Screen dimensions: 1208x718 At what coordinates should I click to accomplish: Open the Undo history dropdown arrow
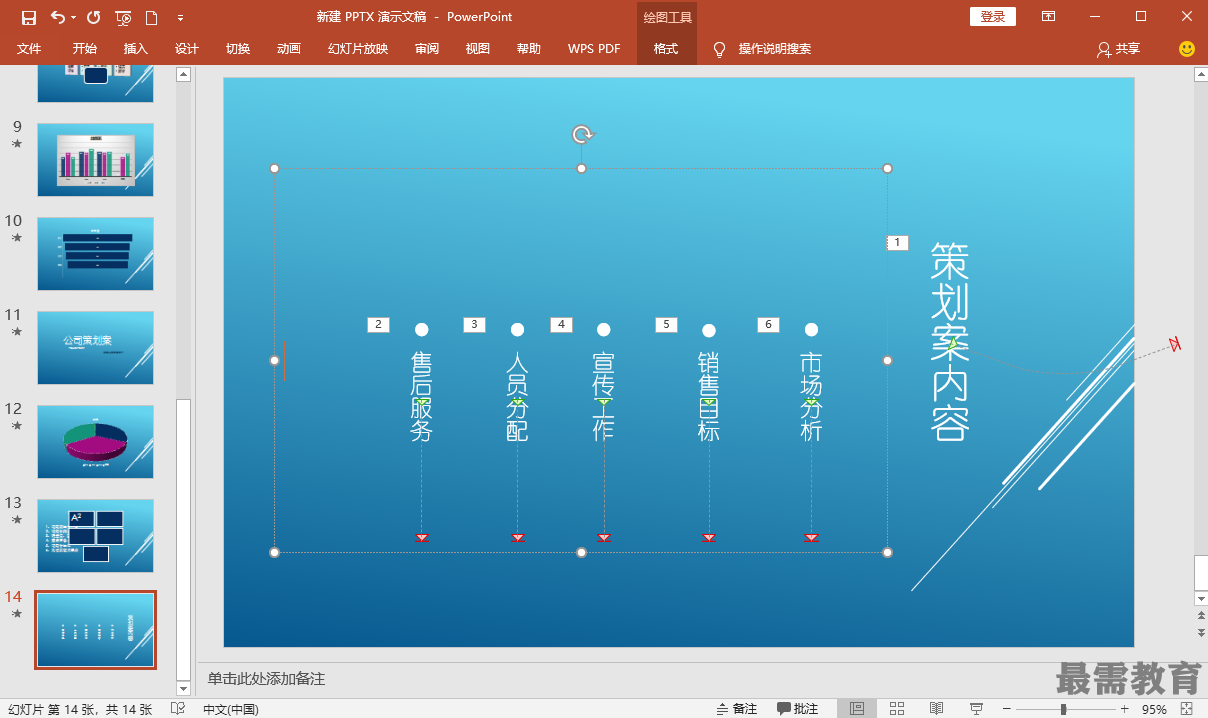73,17
